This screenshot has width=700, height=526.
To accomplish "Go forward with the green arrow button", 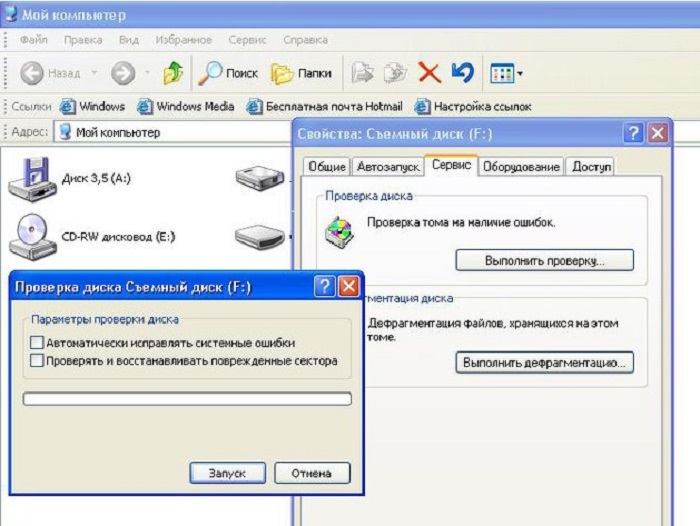I will pyautogui.click(x=123, y=73).
